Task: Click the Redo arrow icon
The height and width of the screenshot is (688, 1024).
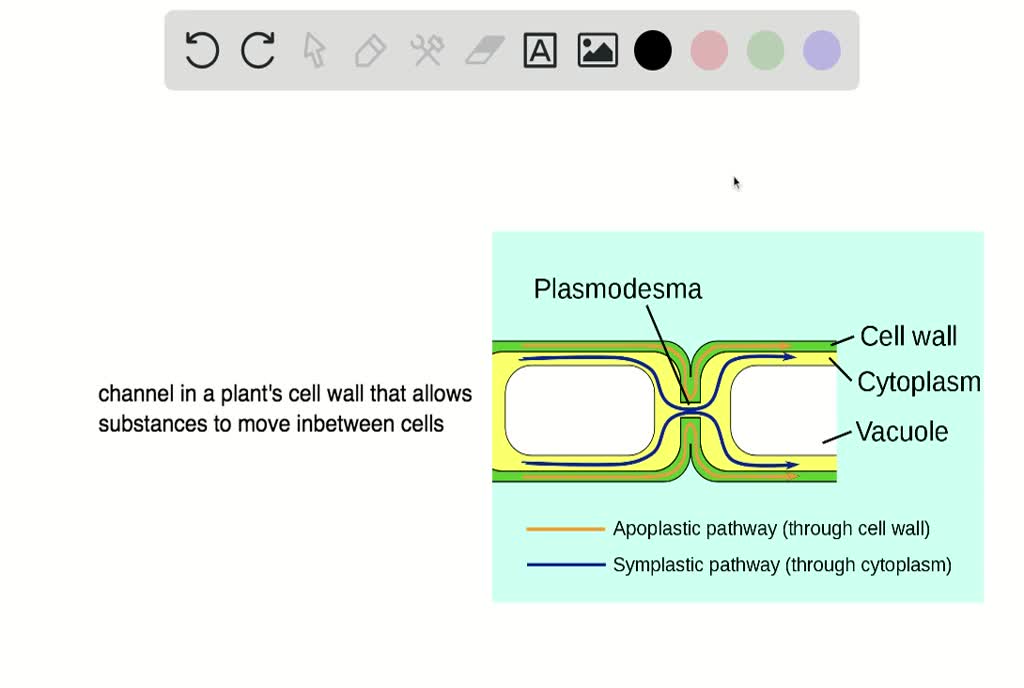Action: [257, 50]
